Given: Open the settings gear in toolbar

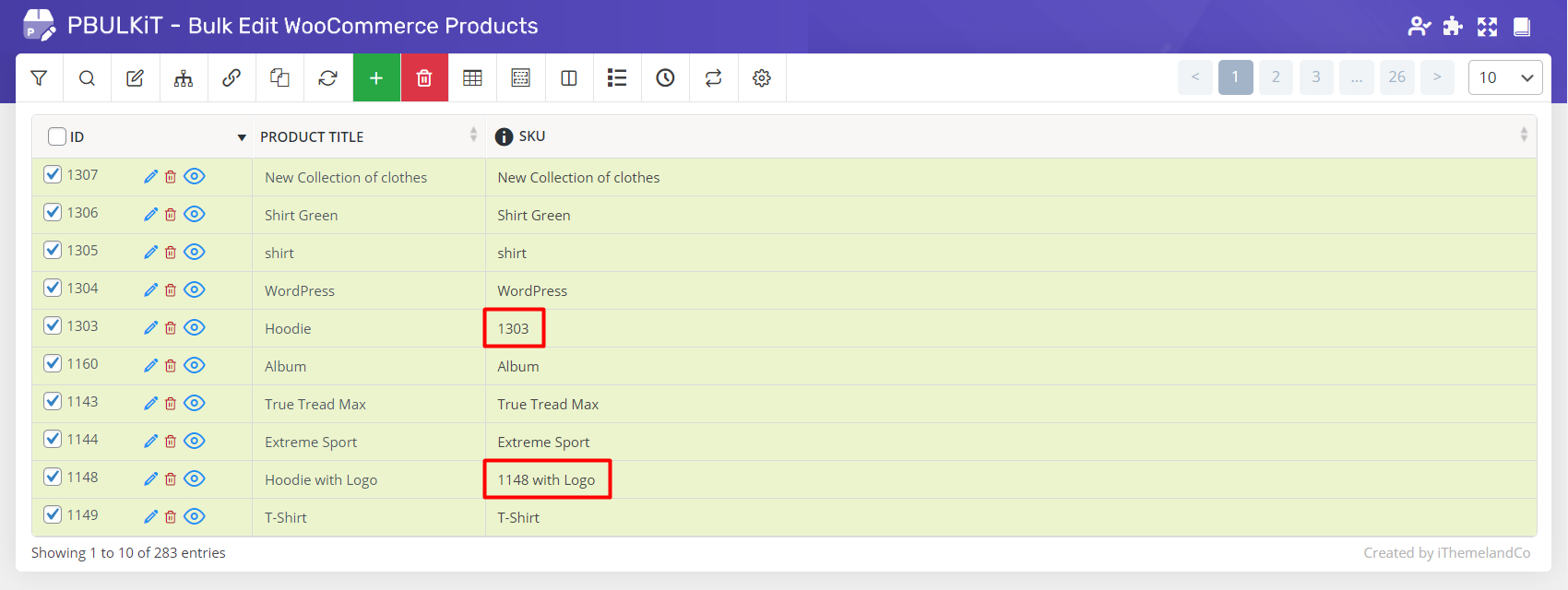Looking at the screenshot, I should 761,78.
